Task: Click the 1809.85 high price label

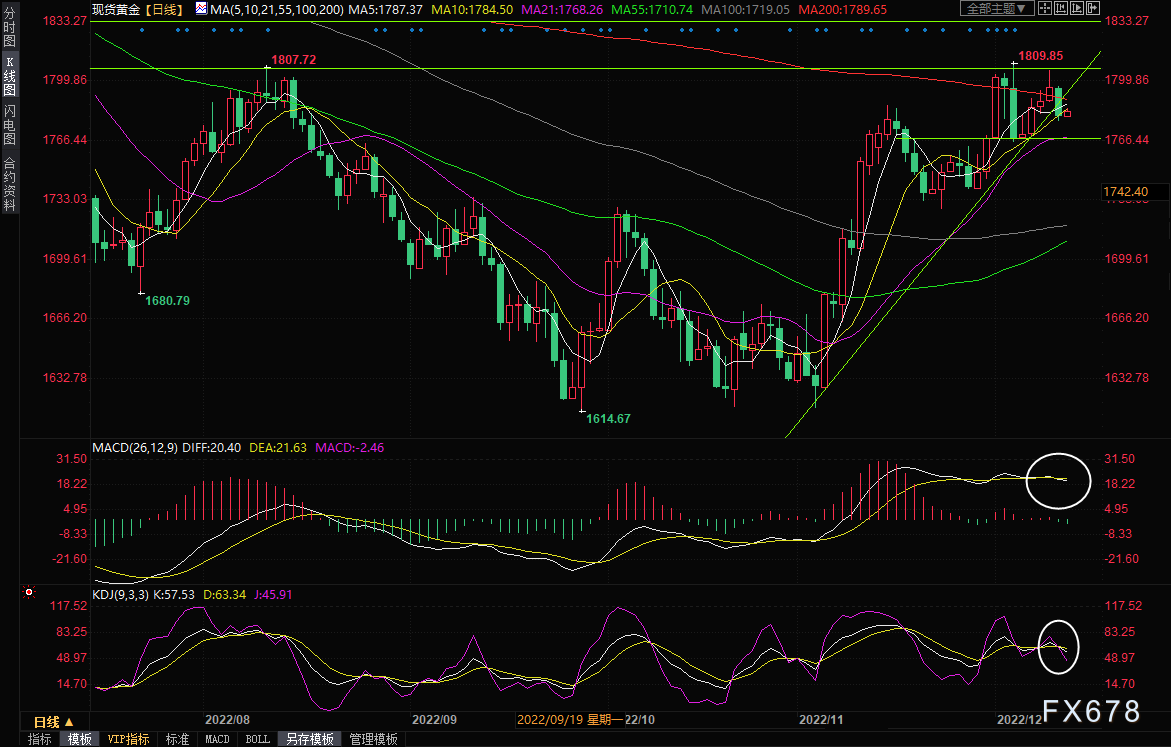Action: (x=1040, y=55)
